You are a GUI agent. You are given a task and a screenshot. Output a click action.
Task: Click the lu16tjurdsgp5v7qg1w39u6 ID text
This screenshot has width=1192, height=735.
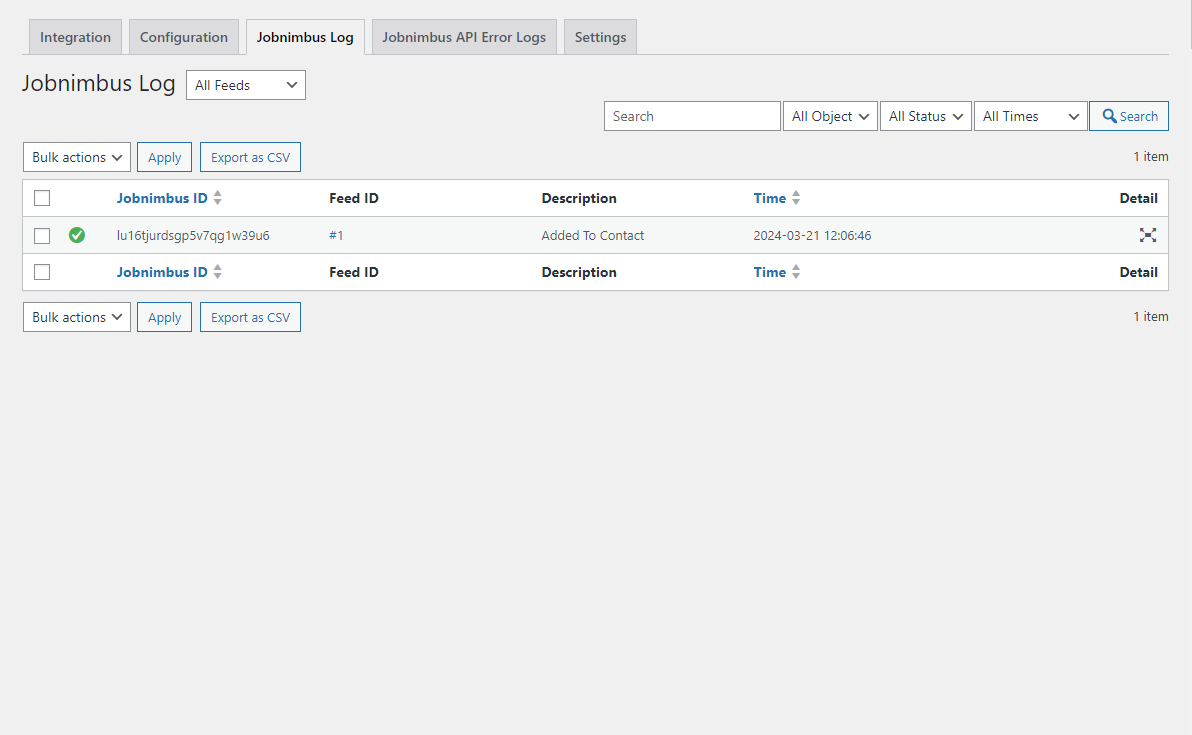pos(193,236)
